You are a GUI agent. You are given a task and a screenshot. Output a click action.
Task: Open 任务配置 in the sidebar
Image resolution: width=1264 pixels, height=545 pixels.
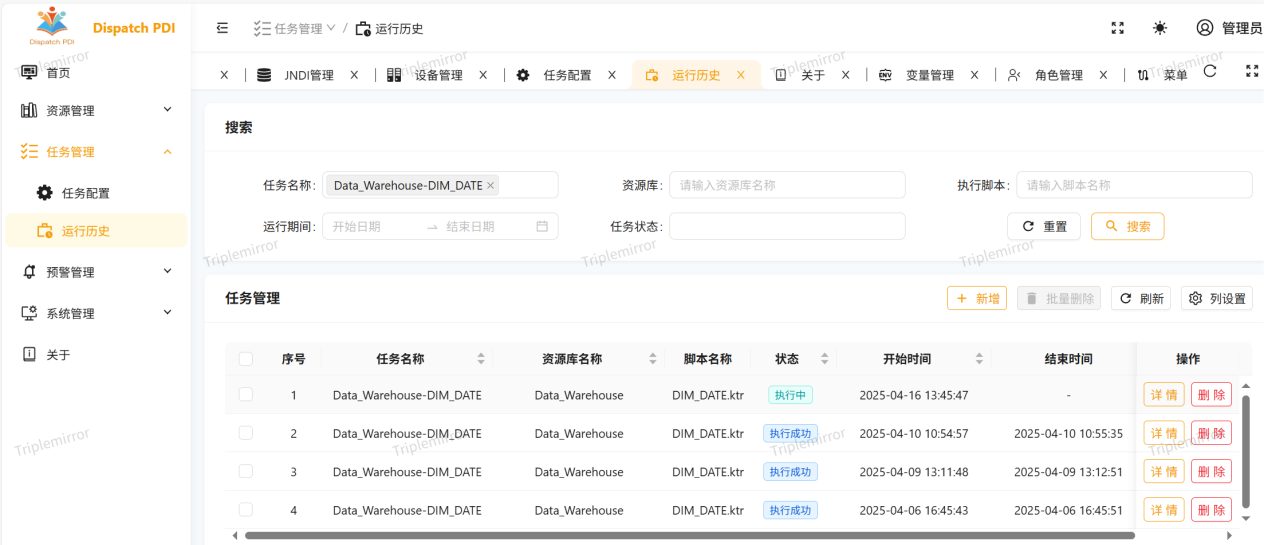click(96, 193)
